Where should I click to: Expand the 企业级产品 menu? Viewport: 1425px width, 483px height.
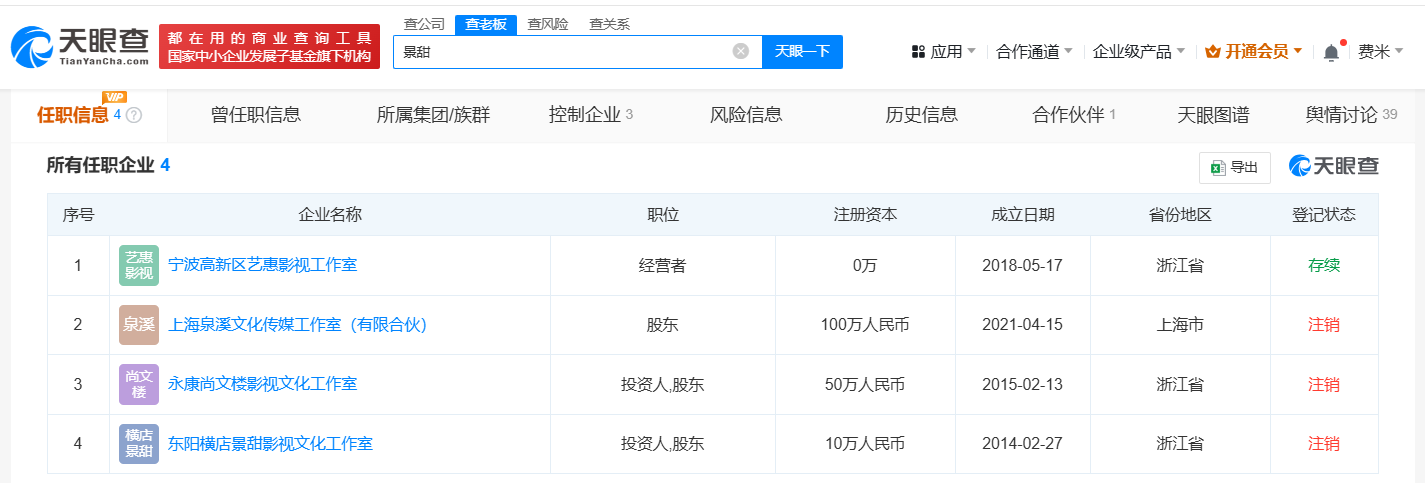(1138, 52)
